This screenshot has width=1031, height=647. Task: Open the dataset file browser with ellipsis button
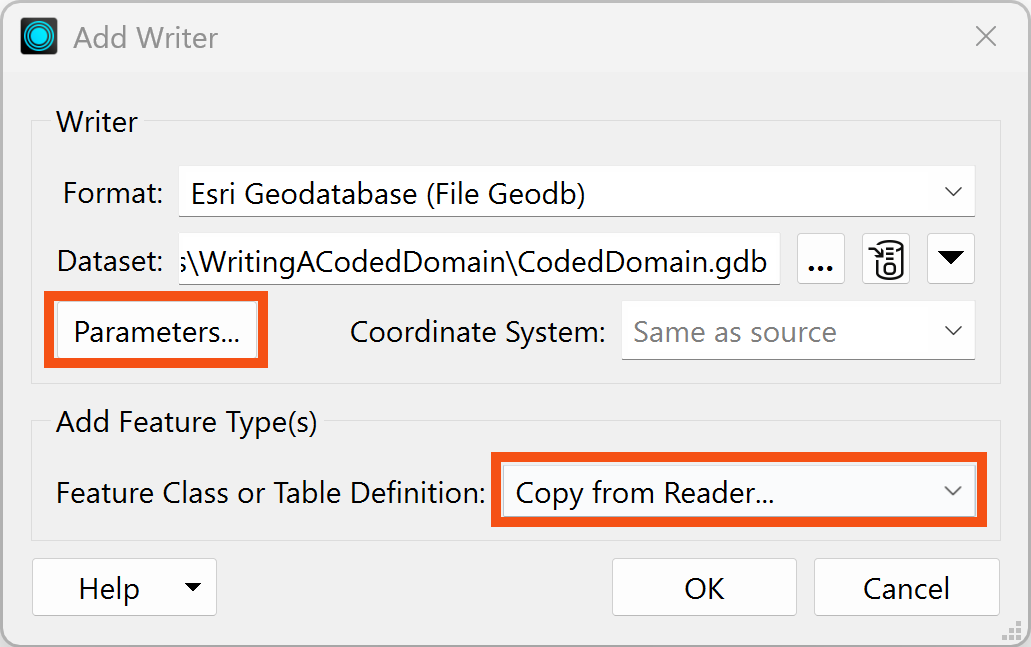[820, 259]
